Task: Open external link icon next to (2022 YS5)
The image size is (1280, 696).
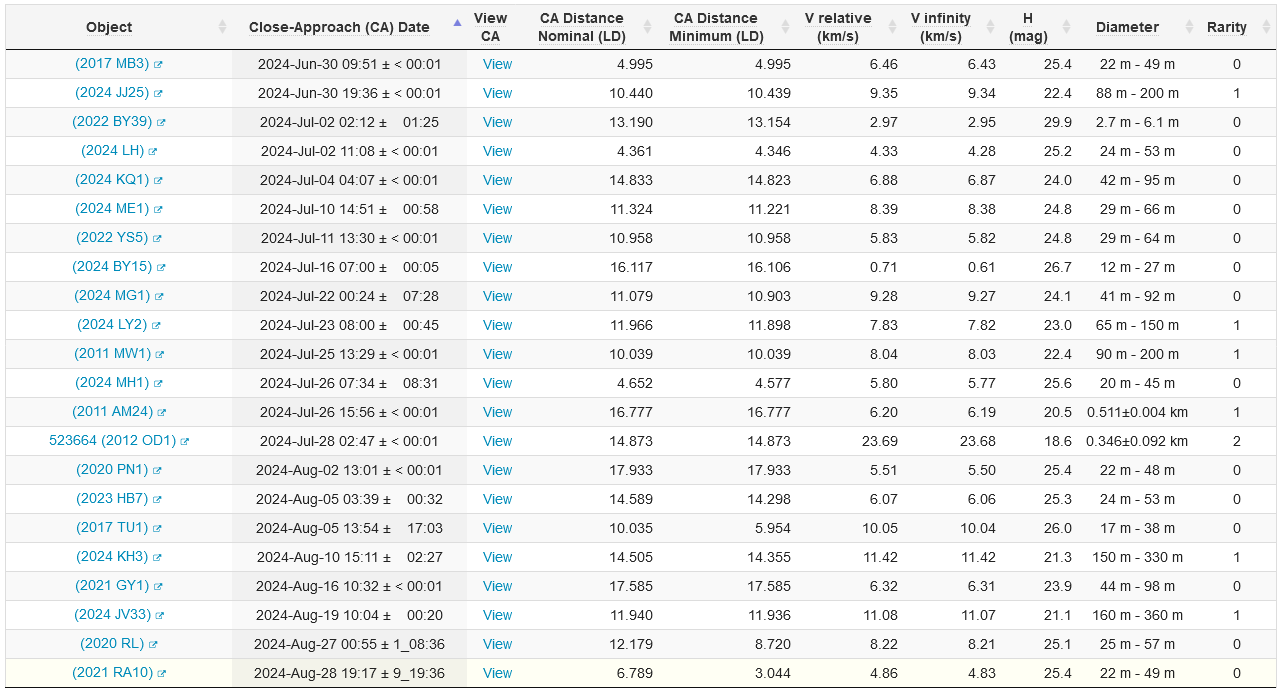Action: 157,238
